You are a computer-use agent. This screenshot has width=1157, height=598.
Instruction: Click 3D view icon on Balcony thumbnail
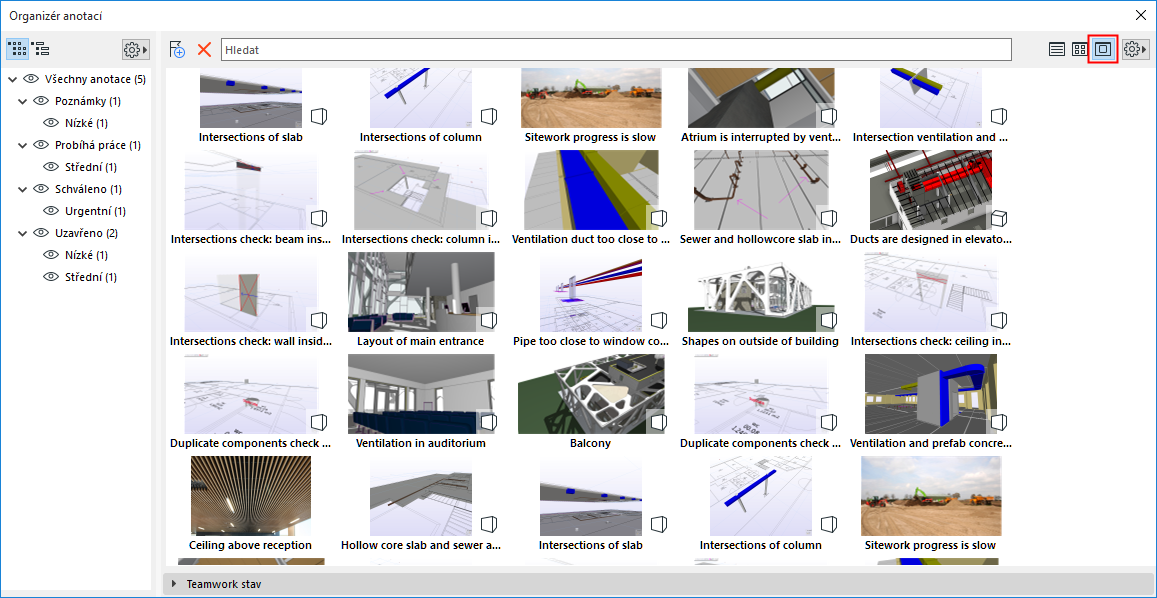point(659,422)
